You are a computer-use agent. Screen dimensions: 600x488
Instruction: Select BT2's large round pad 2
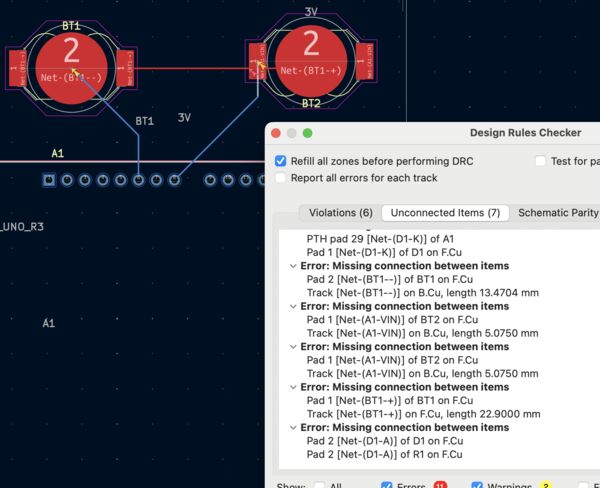(311, 61)
